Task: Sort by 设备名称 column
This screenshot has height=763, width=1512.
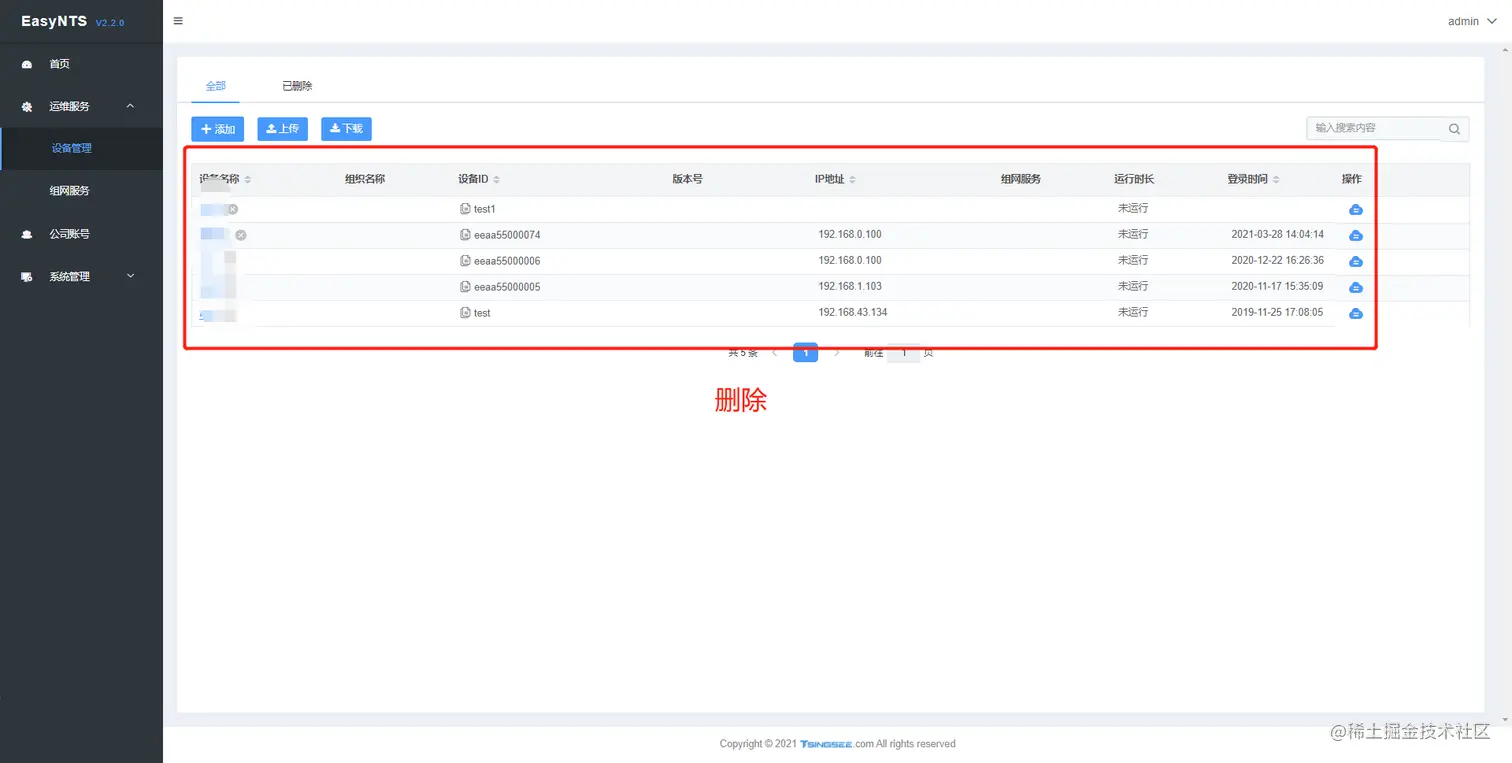Action: click(247, 179)
